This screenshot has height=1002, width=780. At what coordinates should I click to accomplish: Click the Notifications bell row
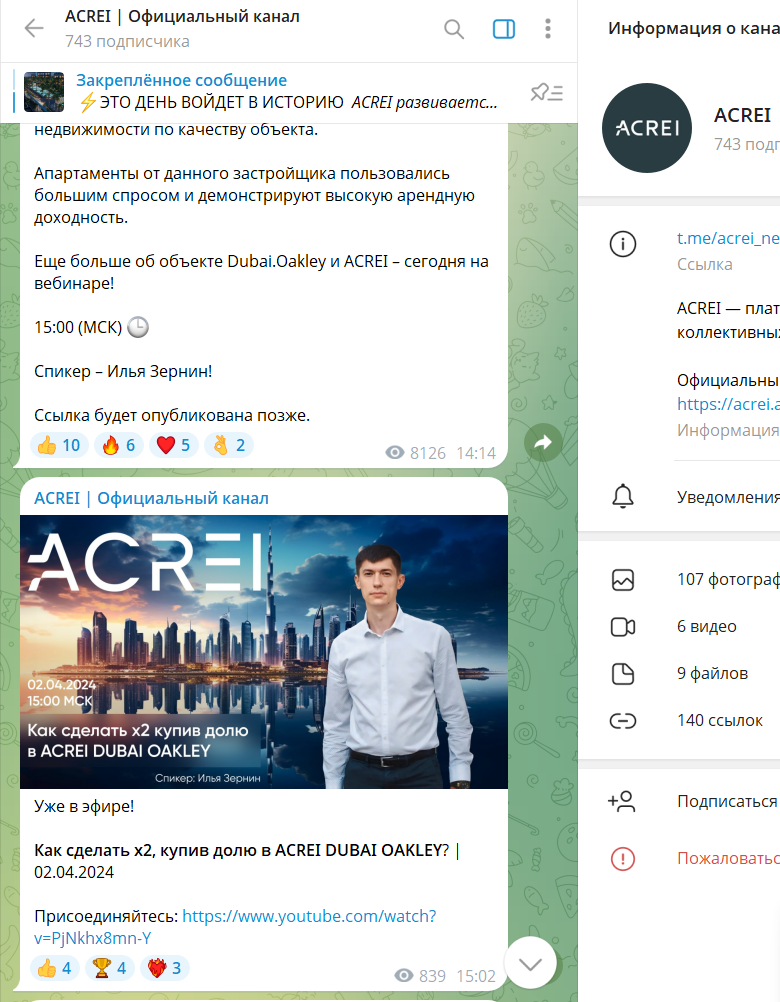click(x=700, y=497)
